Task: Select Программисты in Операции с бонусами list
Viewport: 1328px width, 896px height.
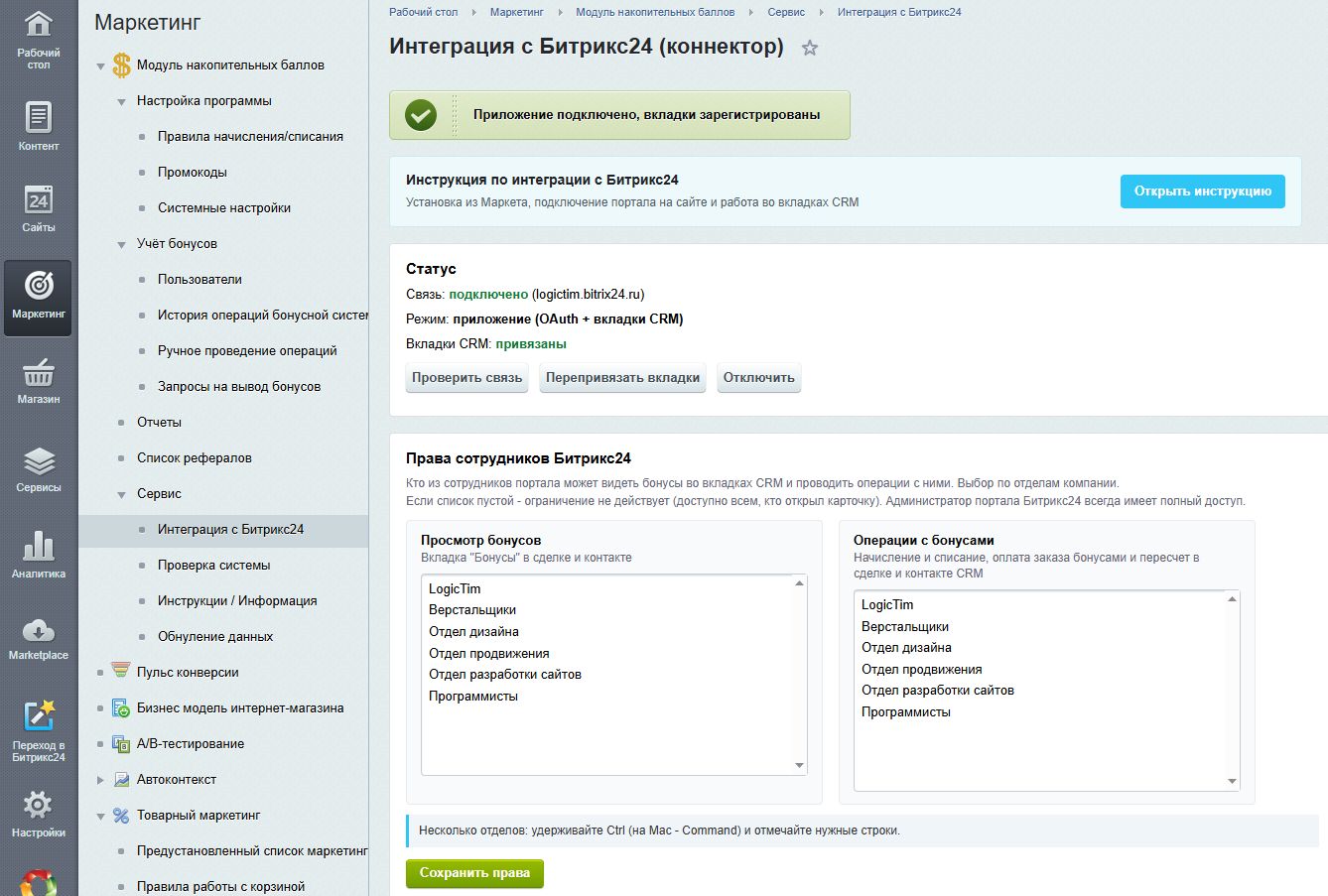Action: [x=906, y=712]
